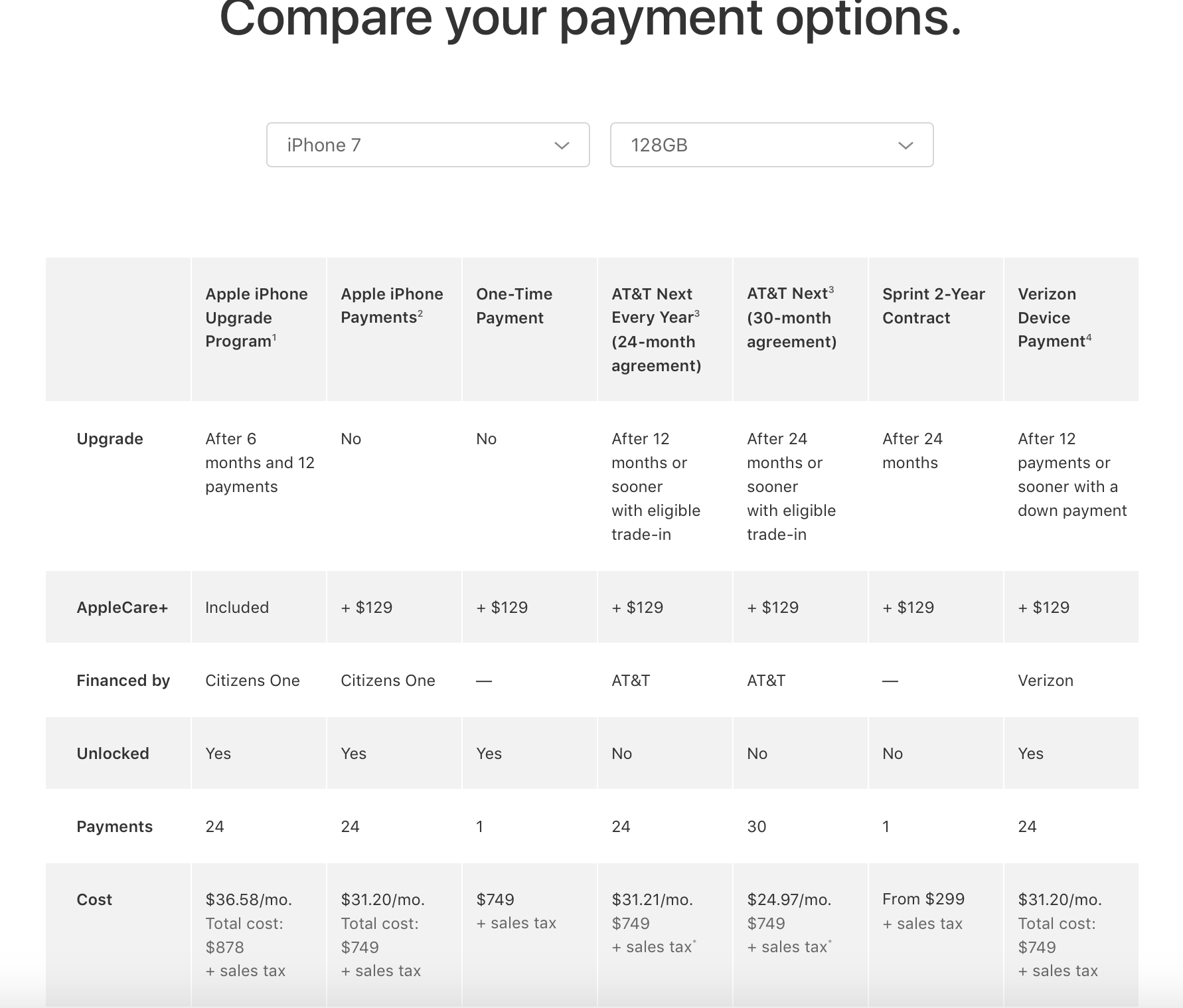
Task: Select the Included AppleCare+ cell
Action: (236, 607)
